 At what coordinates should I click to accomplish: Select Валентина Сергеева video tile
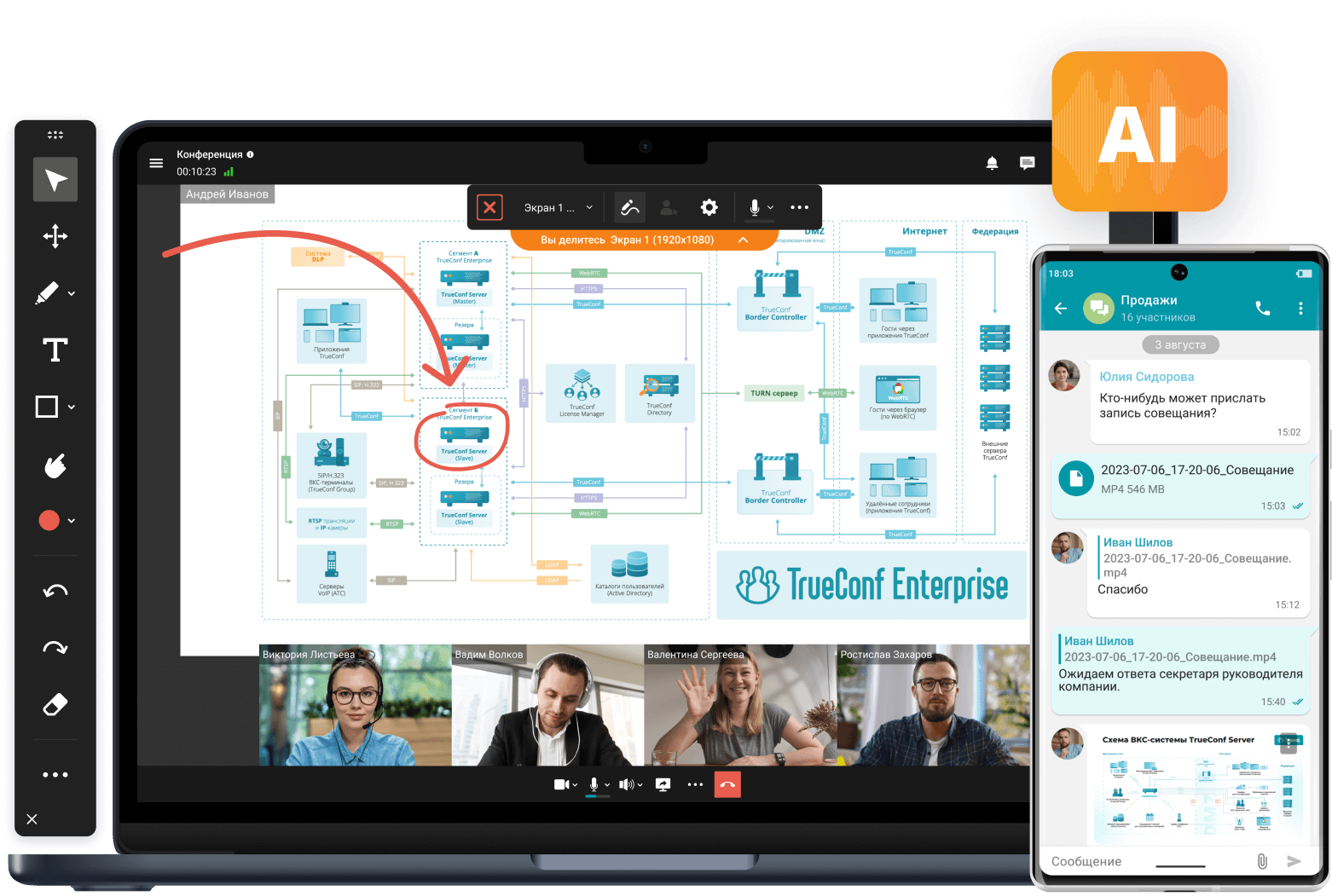(x=741, y=705)
